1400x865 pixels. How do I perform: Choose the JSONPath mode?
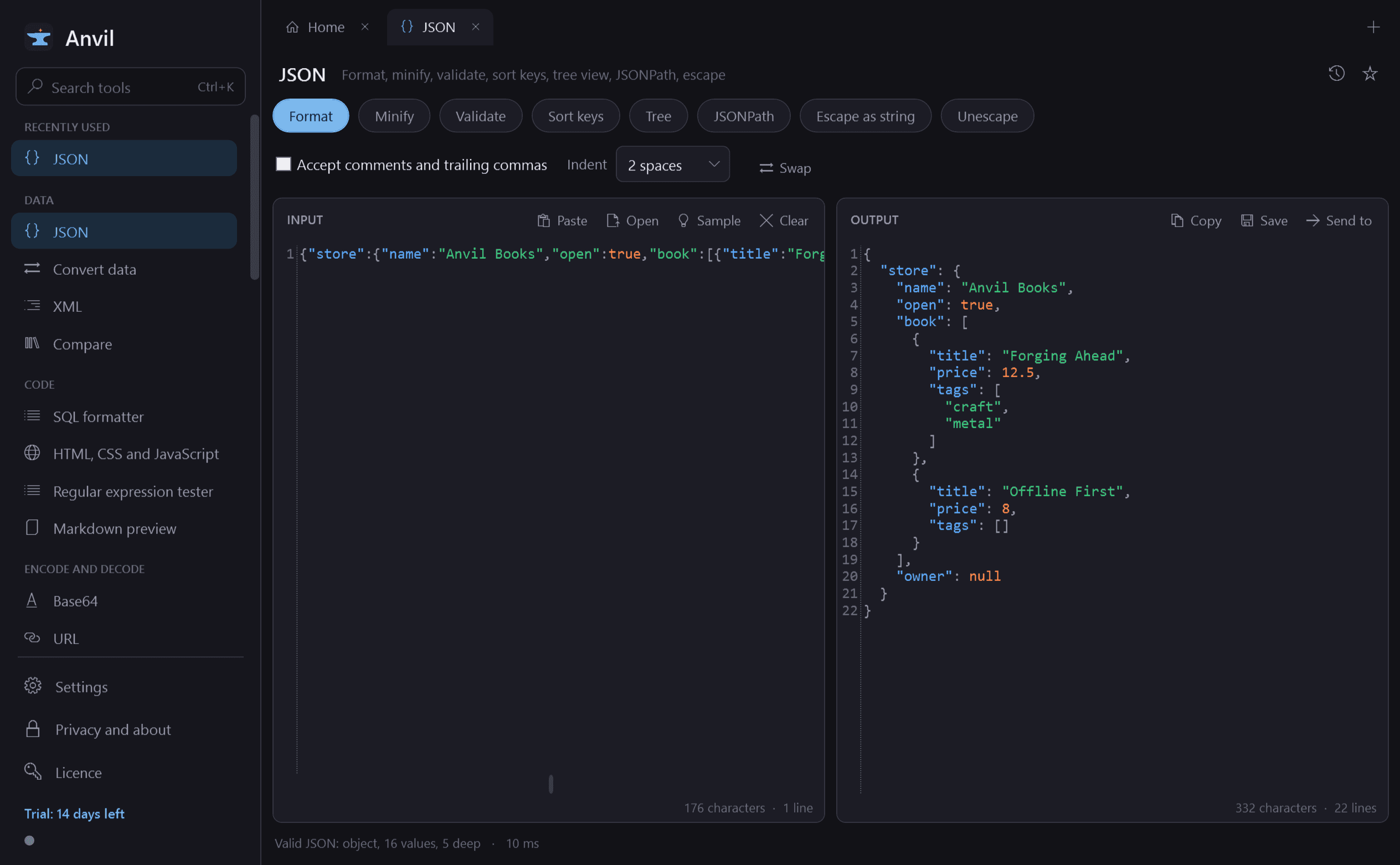click(x=744, y=116)
